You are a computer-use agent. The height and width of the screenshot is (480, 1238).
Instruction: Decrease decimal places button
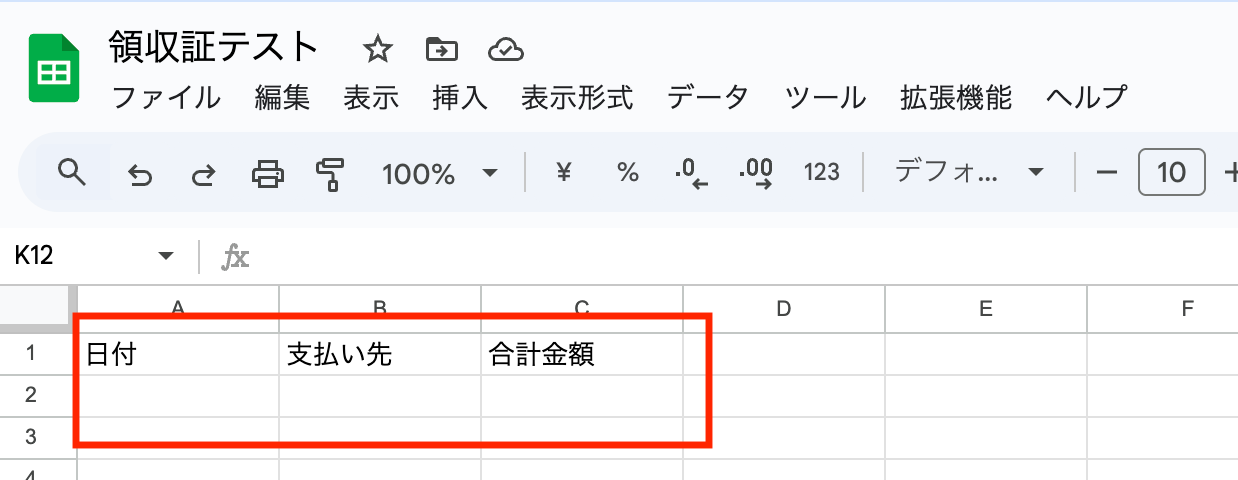(x=691, y=174)
